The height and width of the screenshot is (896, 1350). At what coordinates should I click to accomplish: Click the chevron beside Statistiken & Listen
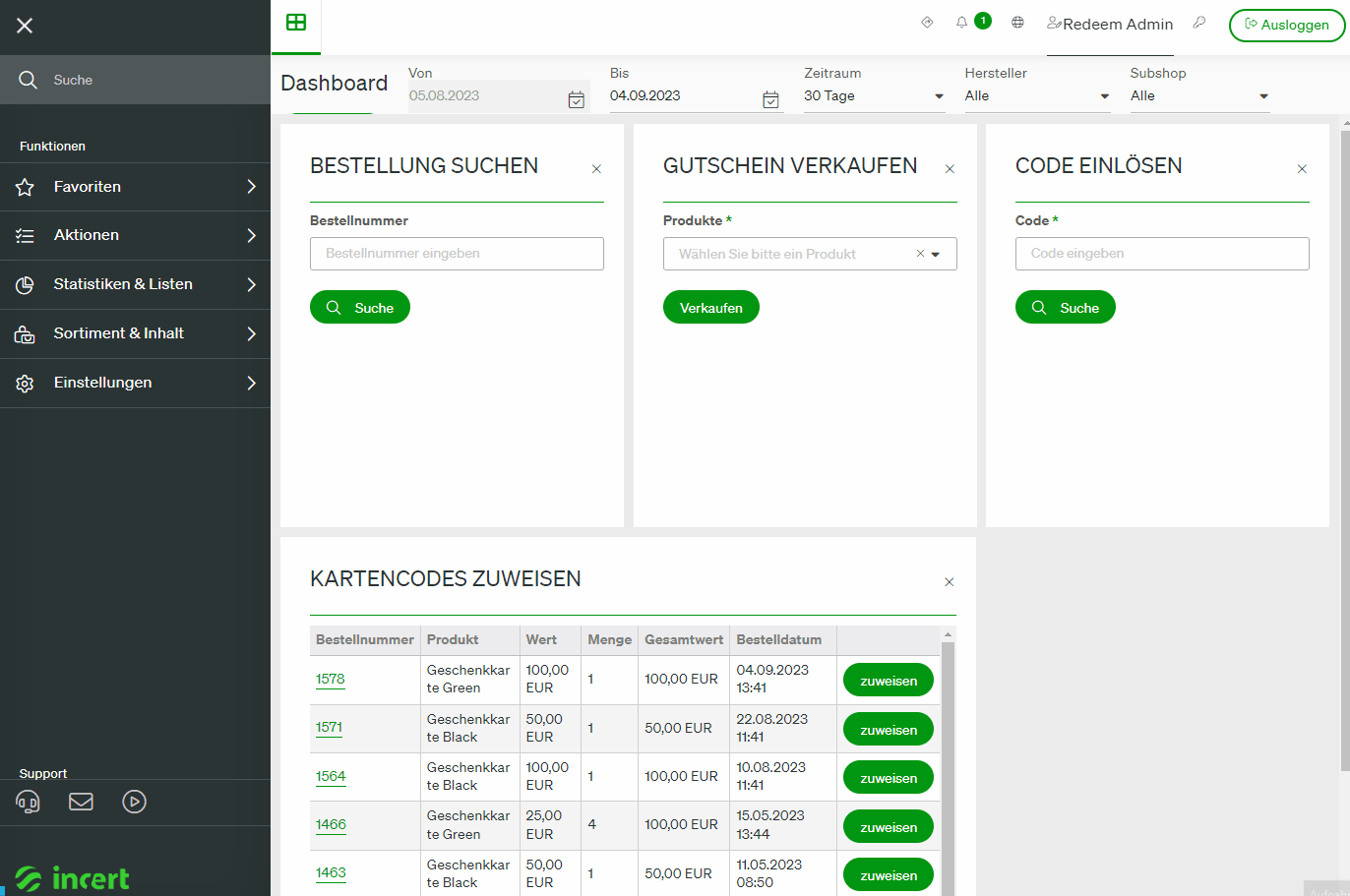(x=251, y=284)
